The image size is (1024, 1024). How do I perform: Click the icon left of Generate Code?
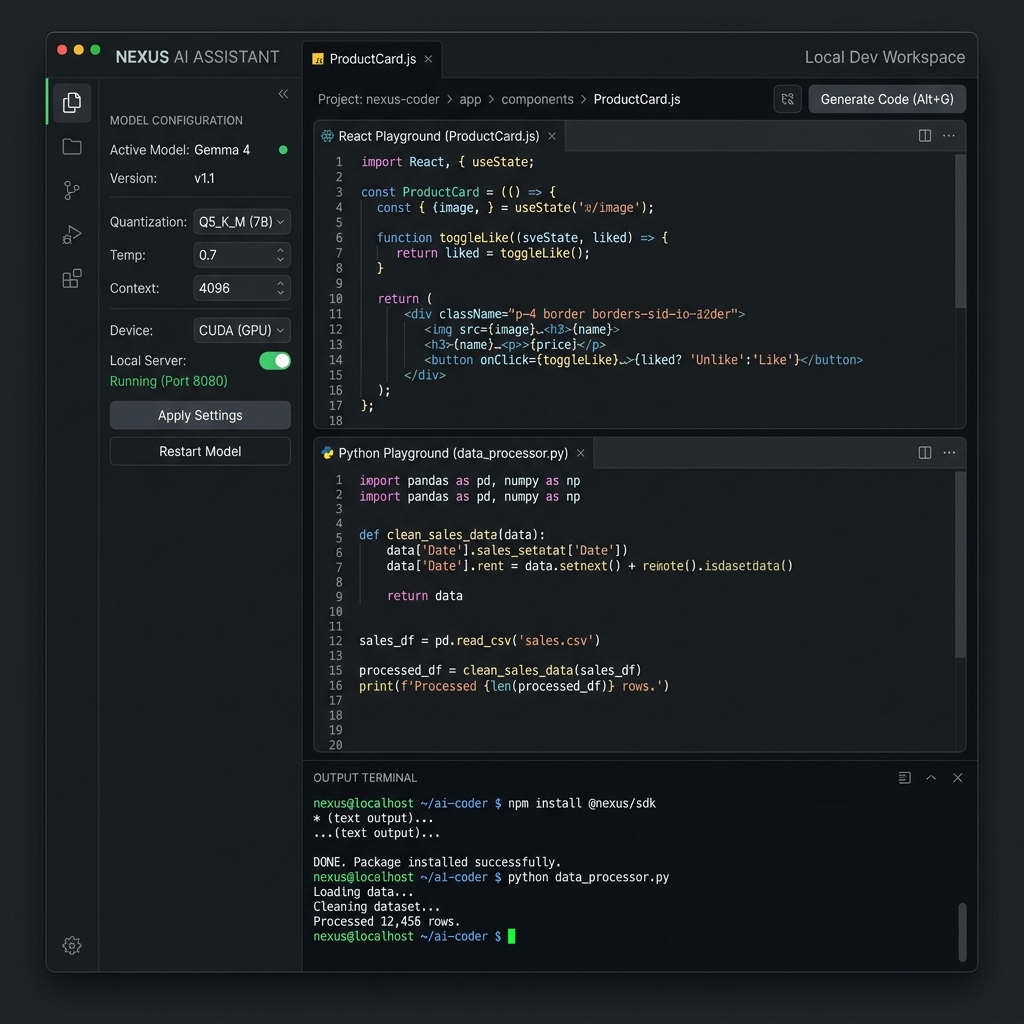(788, 99)
